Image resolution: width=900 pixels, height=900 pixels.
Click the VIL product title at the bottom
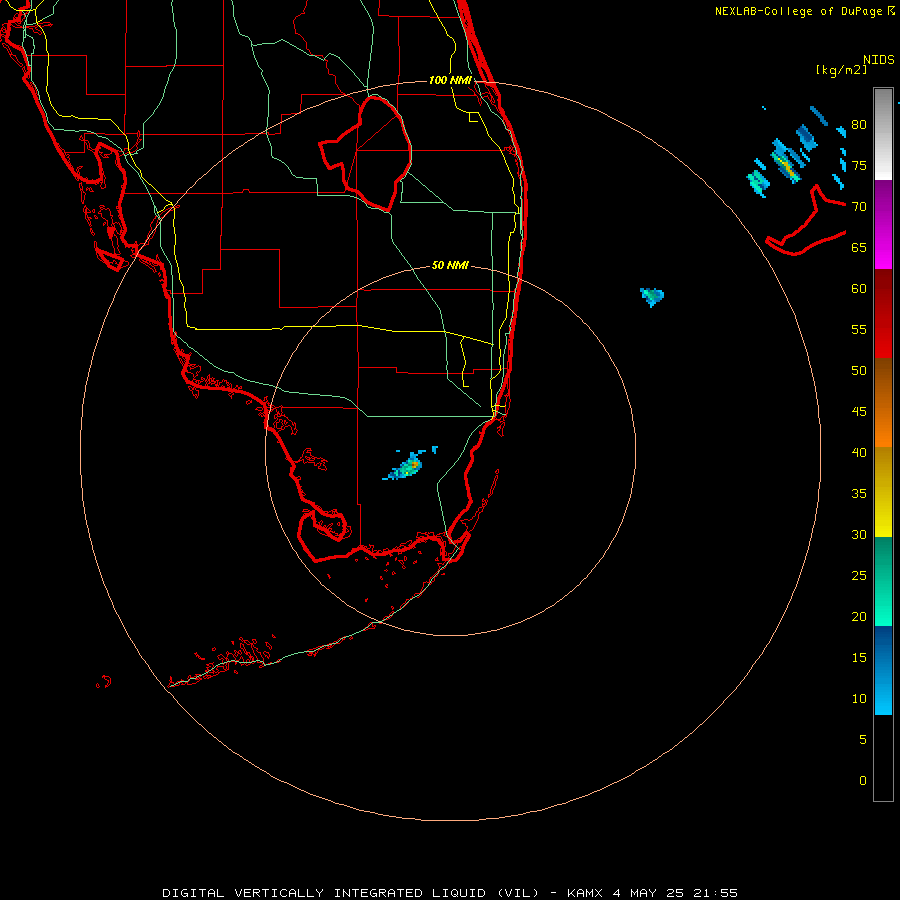[x=449, y=893]
